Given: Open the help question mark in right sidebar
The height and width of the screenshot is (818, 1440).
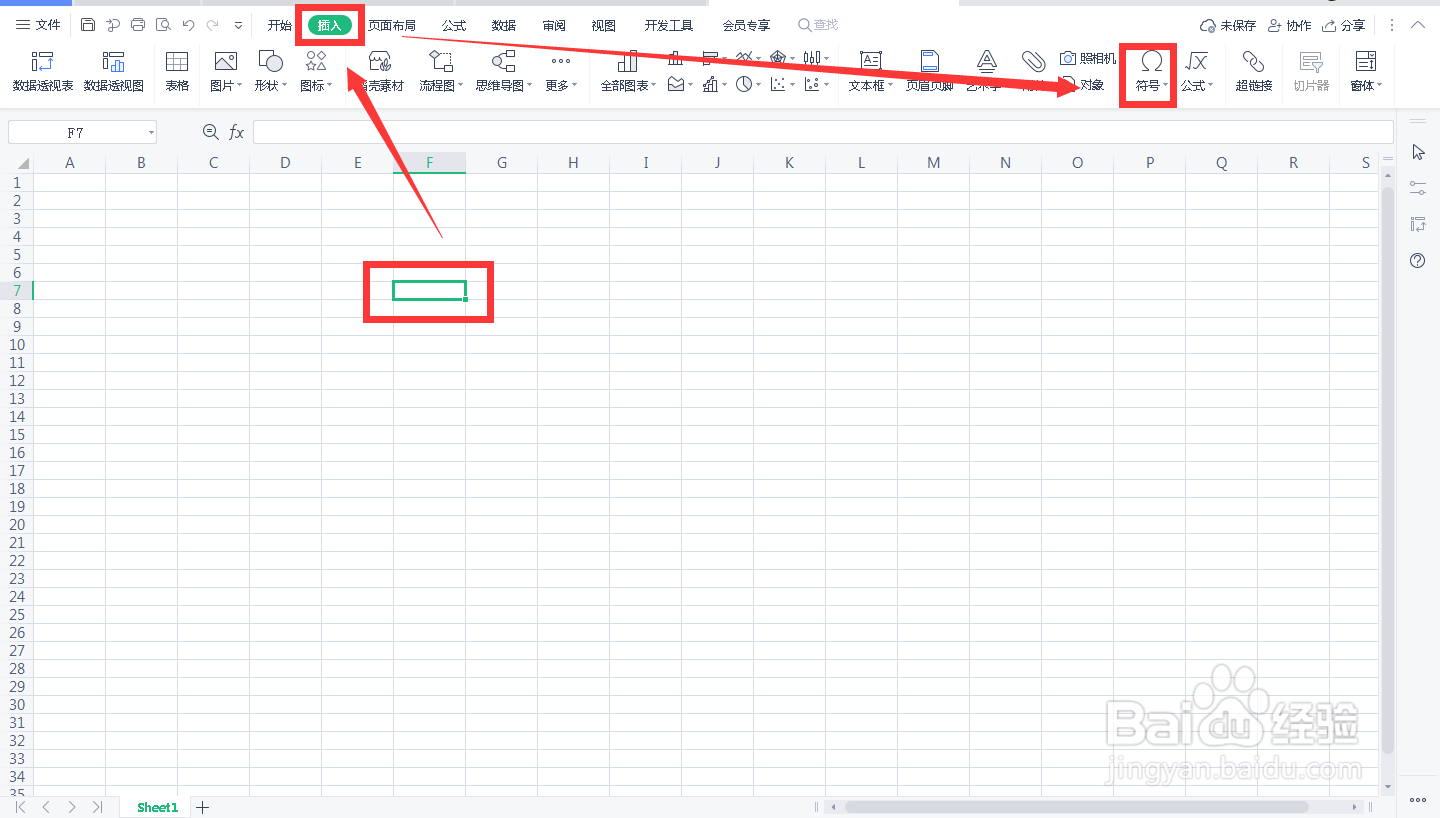Looking at the screenshot, I should point(1417,261).
